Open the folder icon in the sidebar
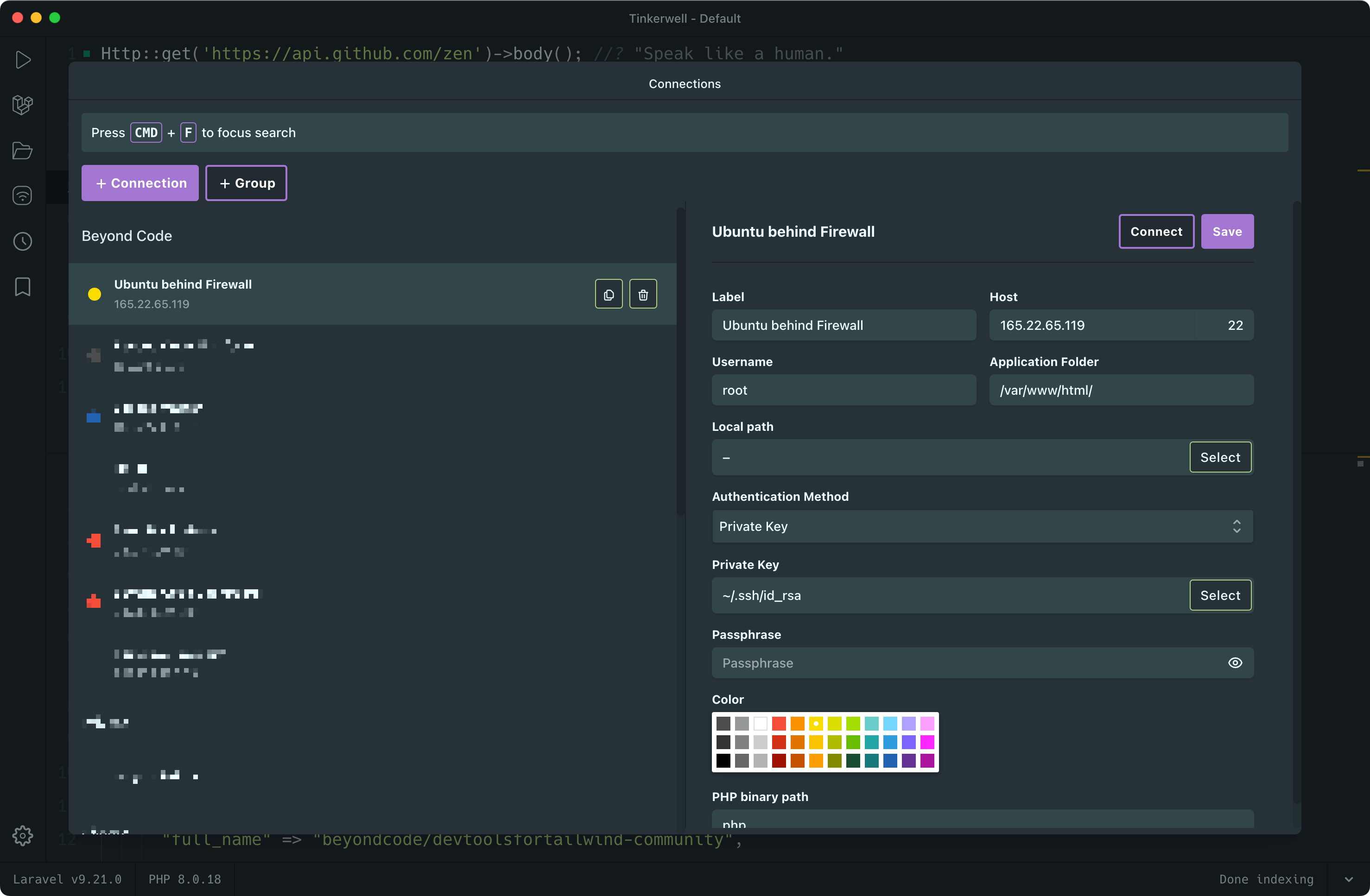The width and height of the screenshot is (1370, 896). pyautogui.click(x=22, y=151)
